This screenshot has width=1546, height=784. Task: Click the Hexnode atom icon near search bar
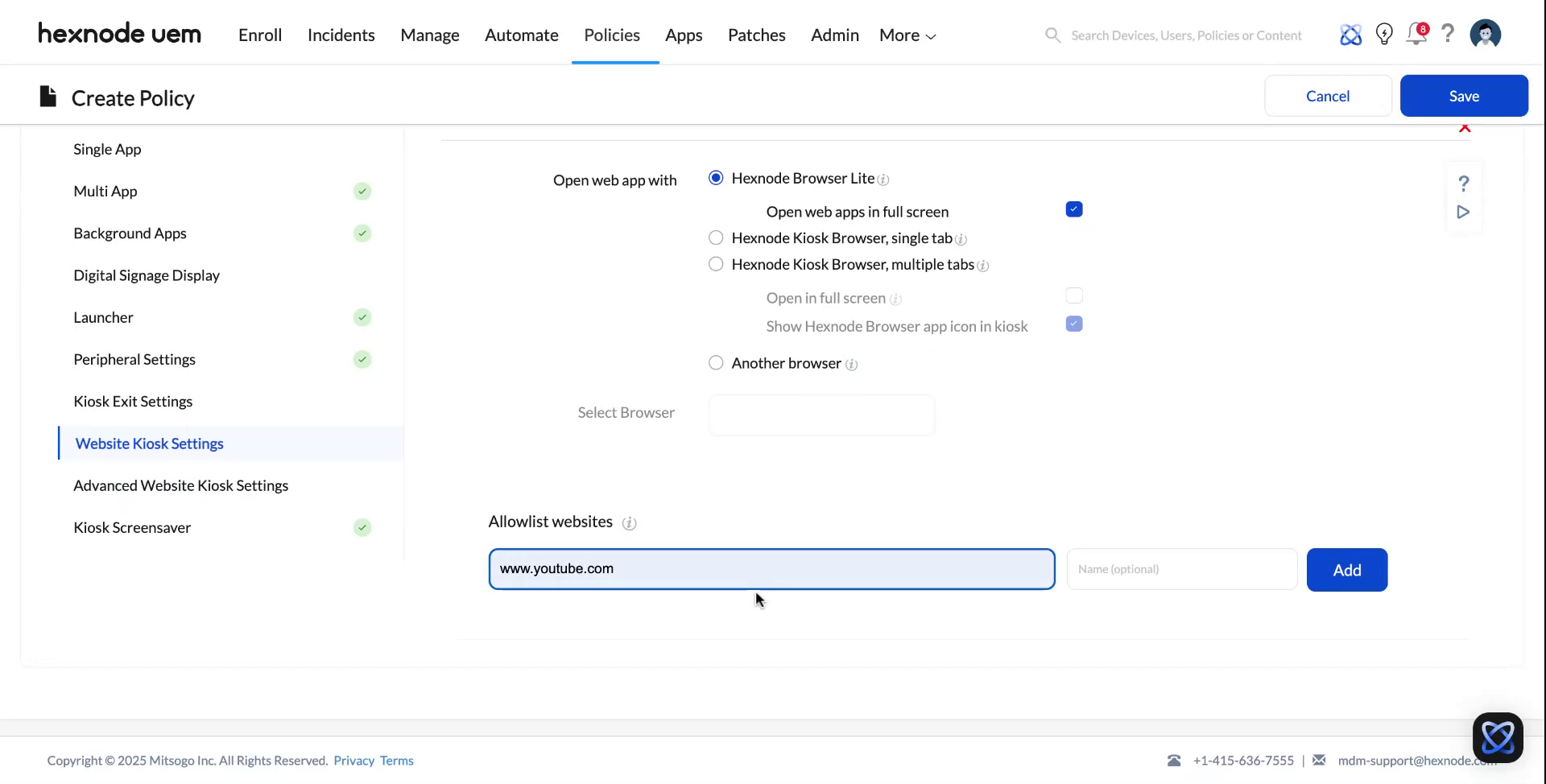(1351, 35)
